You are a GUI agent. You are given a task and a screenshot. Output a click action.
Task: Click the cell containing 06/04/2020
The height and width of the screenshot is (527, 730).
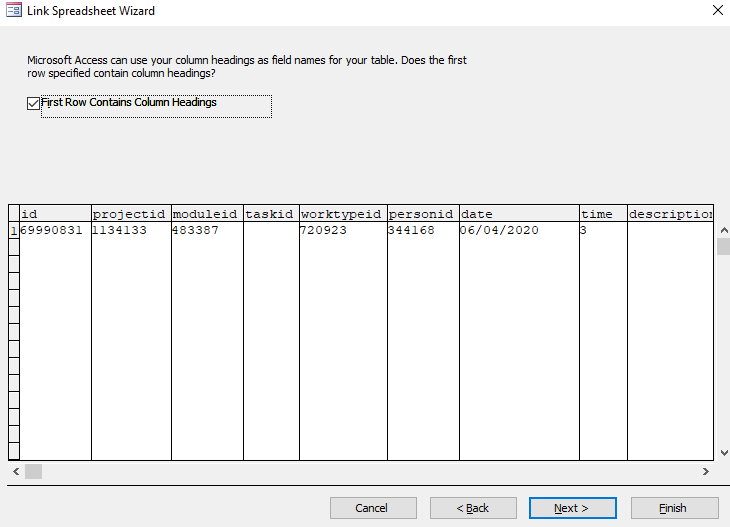click(x=519, y=231)
